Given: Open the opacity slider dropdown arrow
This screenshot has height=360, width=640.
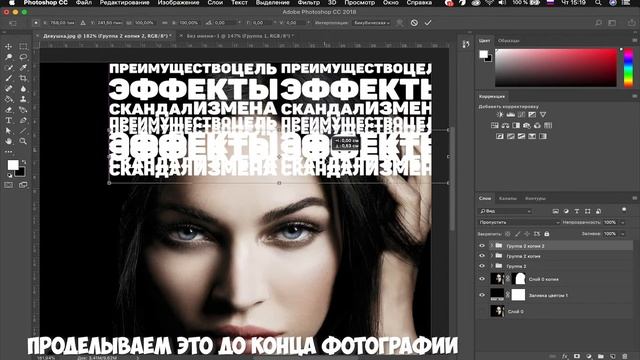Looking at the screenshot, I should tap(622, 222).
